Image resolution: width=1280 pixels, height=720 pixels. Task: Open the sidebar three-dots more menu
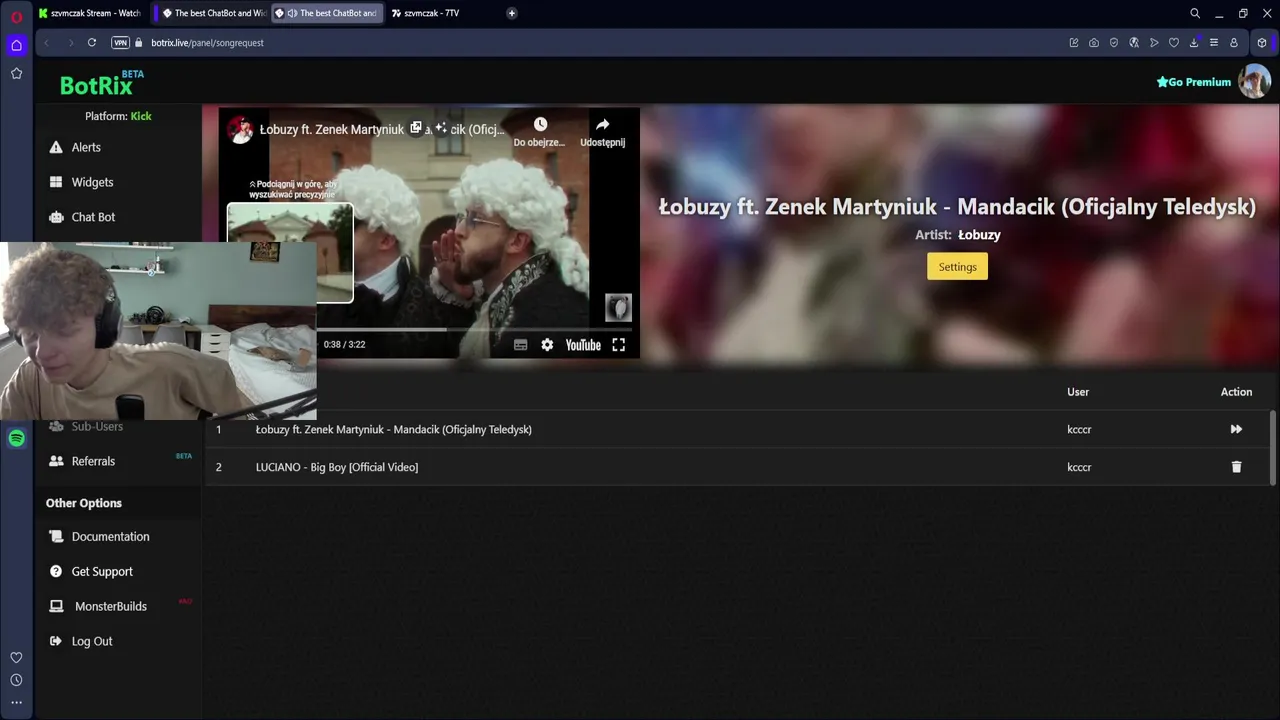(16, 702)
